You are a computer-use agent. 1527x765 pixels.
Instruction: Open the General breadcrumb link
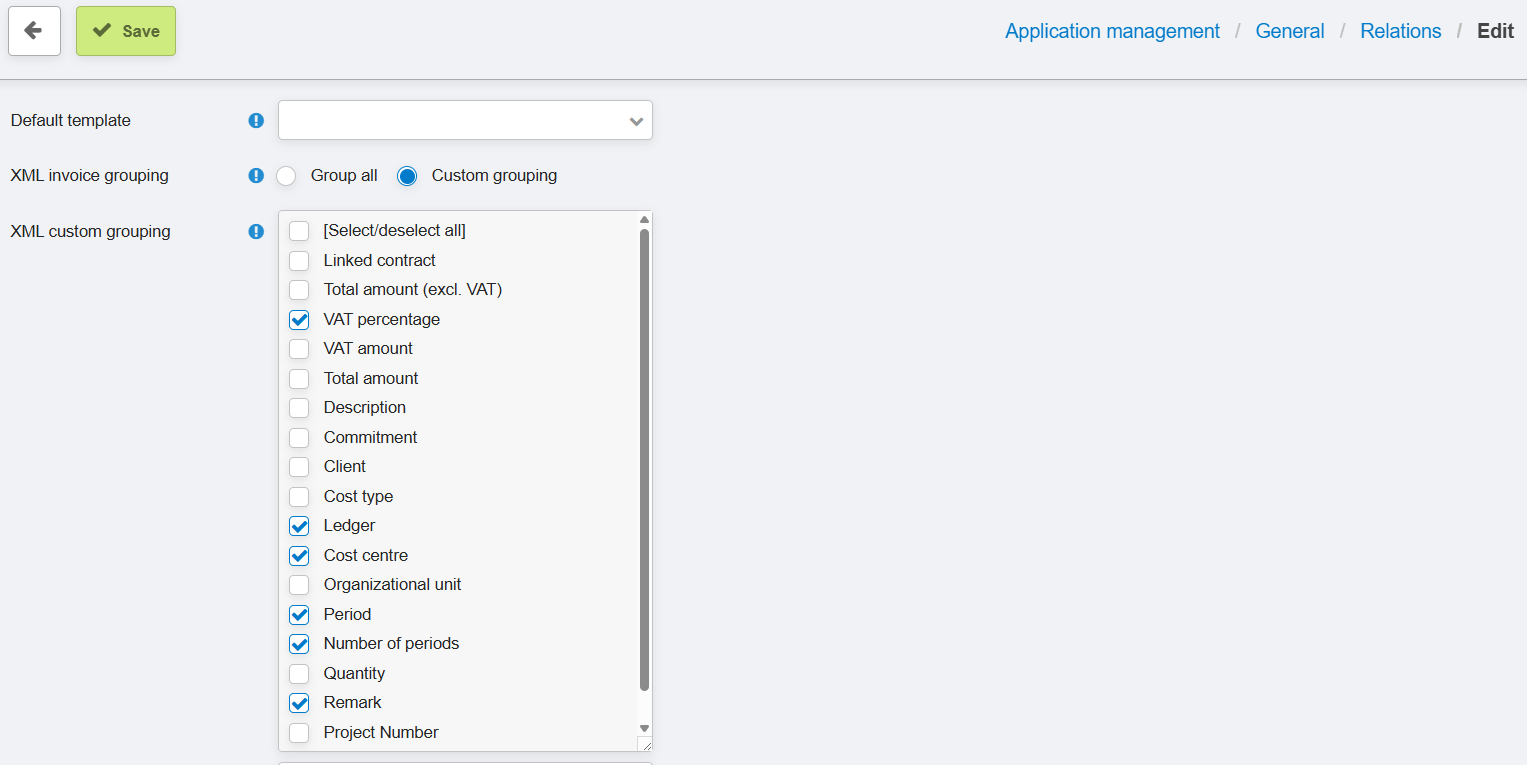coord(1289,31)
